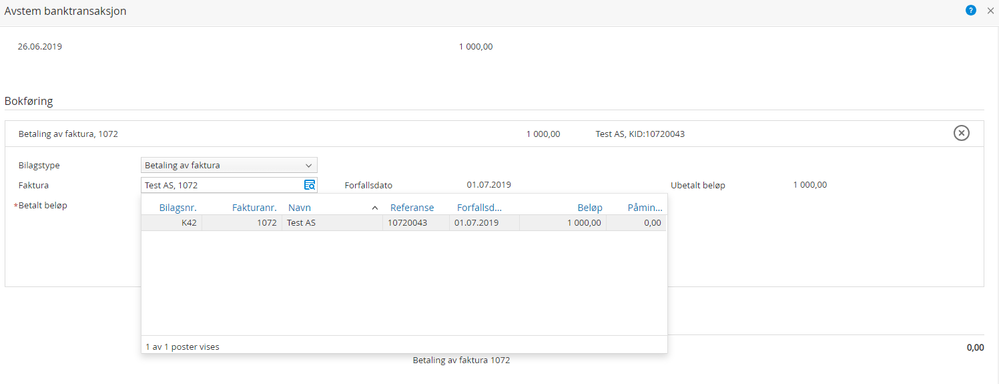Screen dimensions: 999x384
Task: Close the Avstem banktransaksjon dialog
Action: pos(990,10)
